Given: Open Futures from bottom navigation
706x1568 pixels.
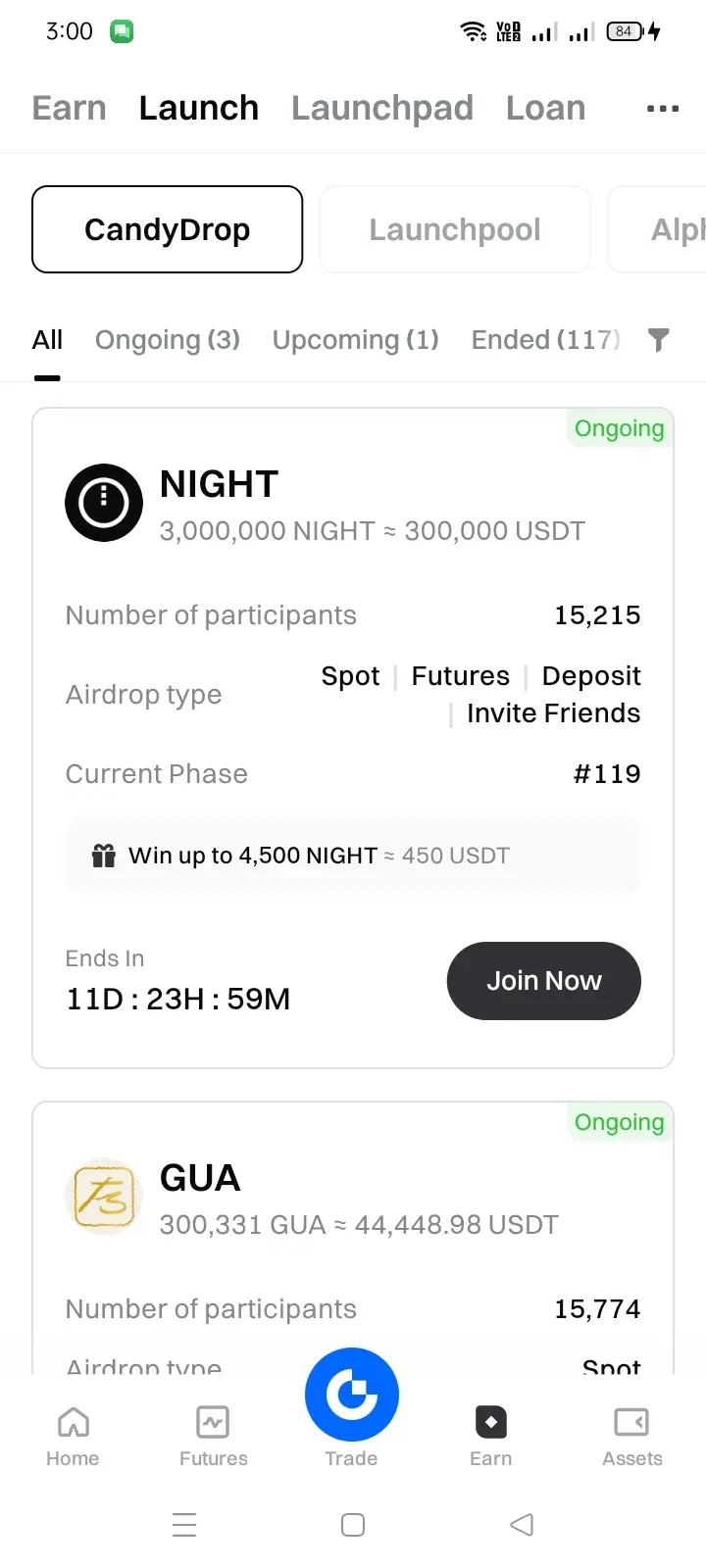Looking at the screenshot, I should click(213, 1437).
